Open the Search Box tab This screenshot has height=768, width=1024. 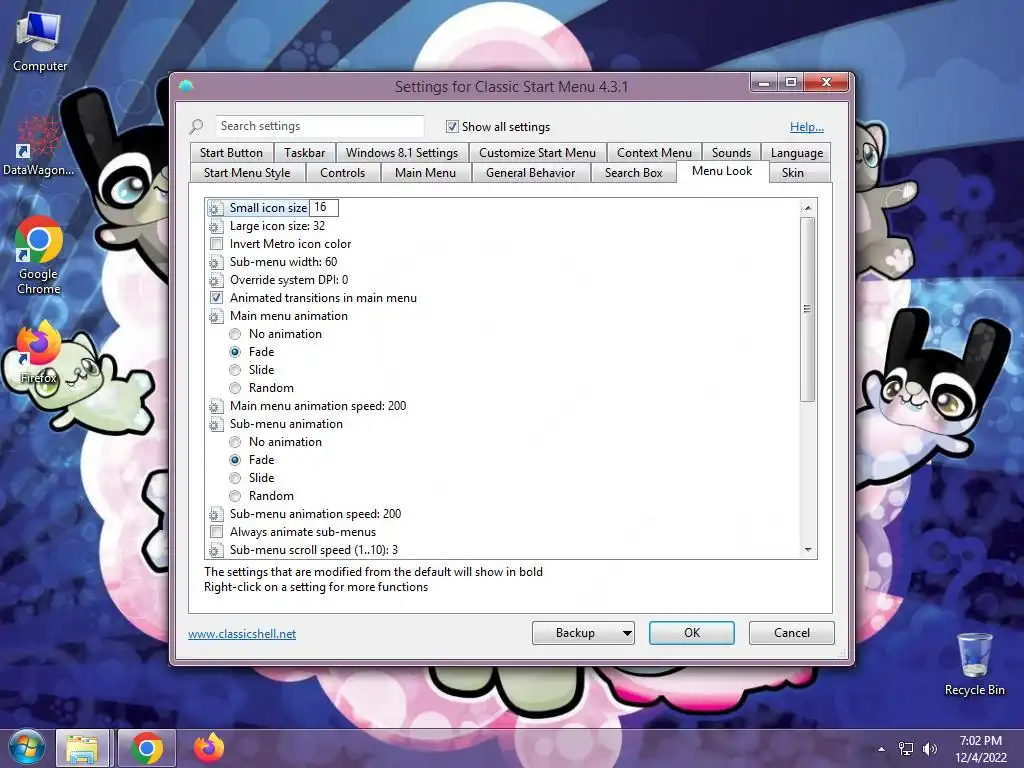pyautogui.click(x=633, y=172)
